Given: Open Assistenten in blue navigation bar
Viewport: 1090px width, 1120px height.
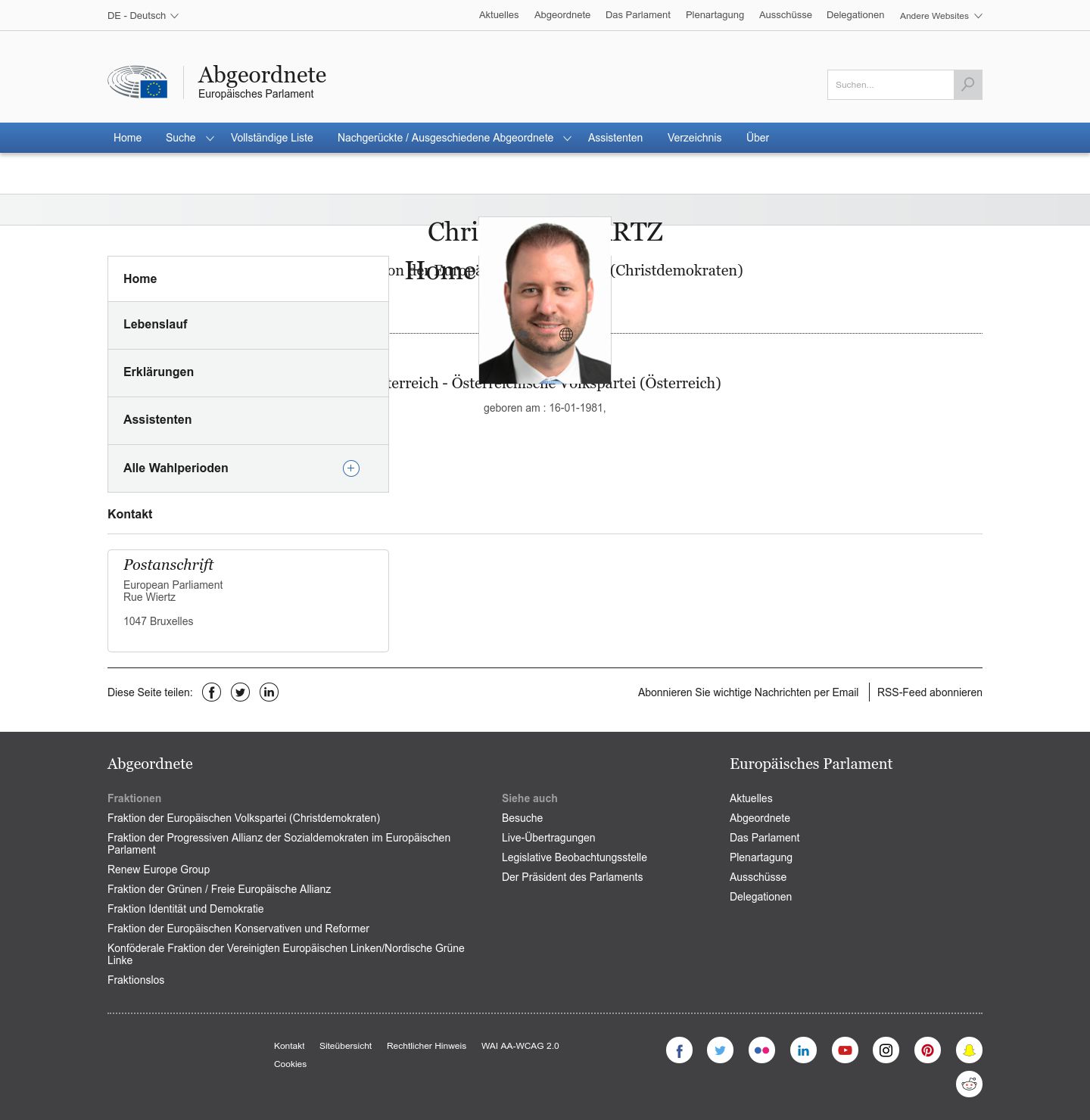Looking at the screenshot, I should click(x=615, y=138).
